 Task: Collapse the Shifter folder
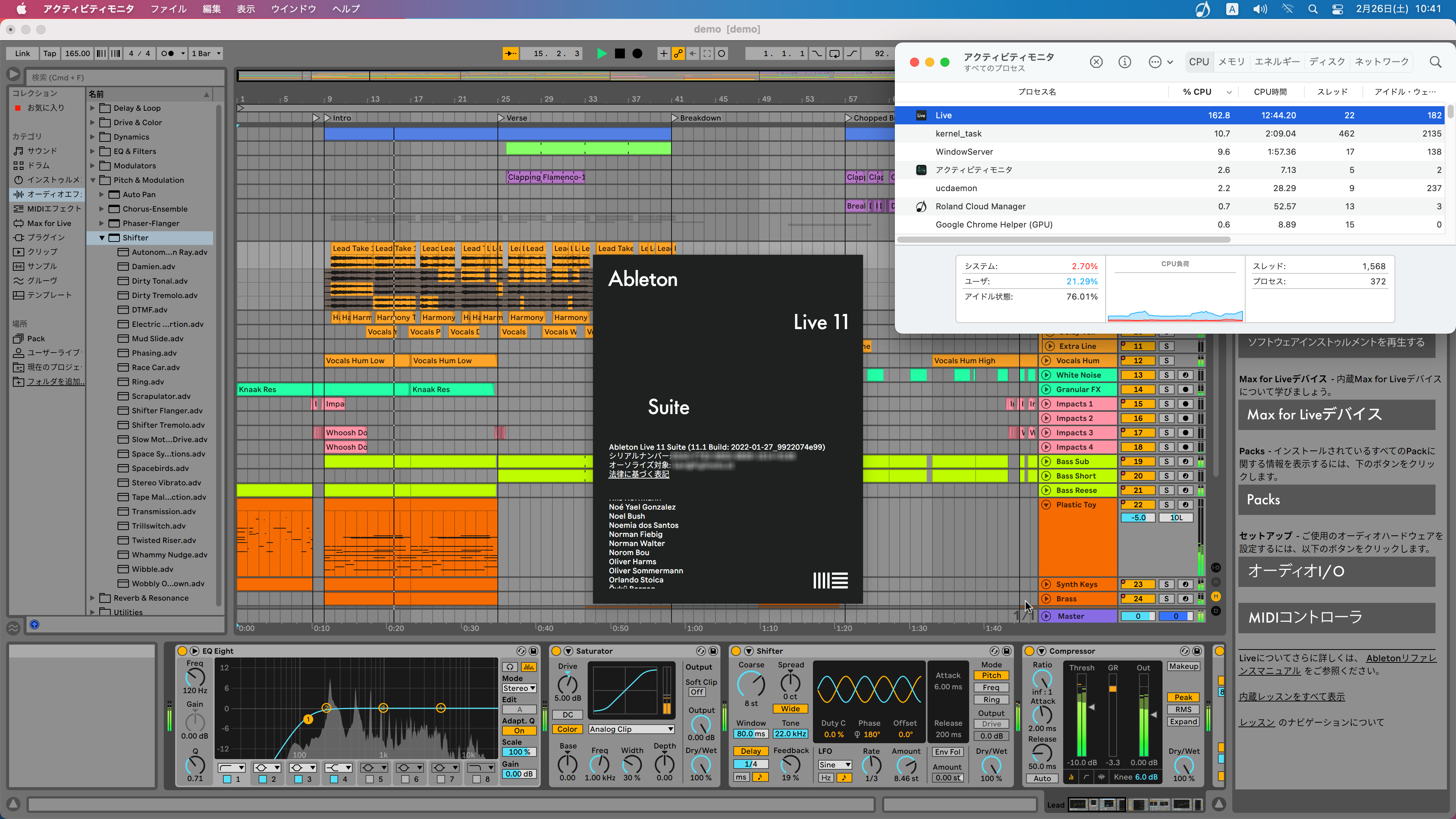pos(102,238)
